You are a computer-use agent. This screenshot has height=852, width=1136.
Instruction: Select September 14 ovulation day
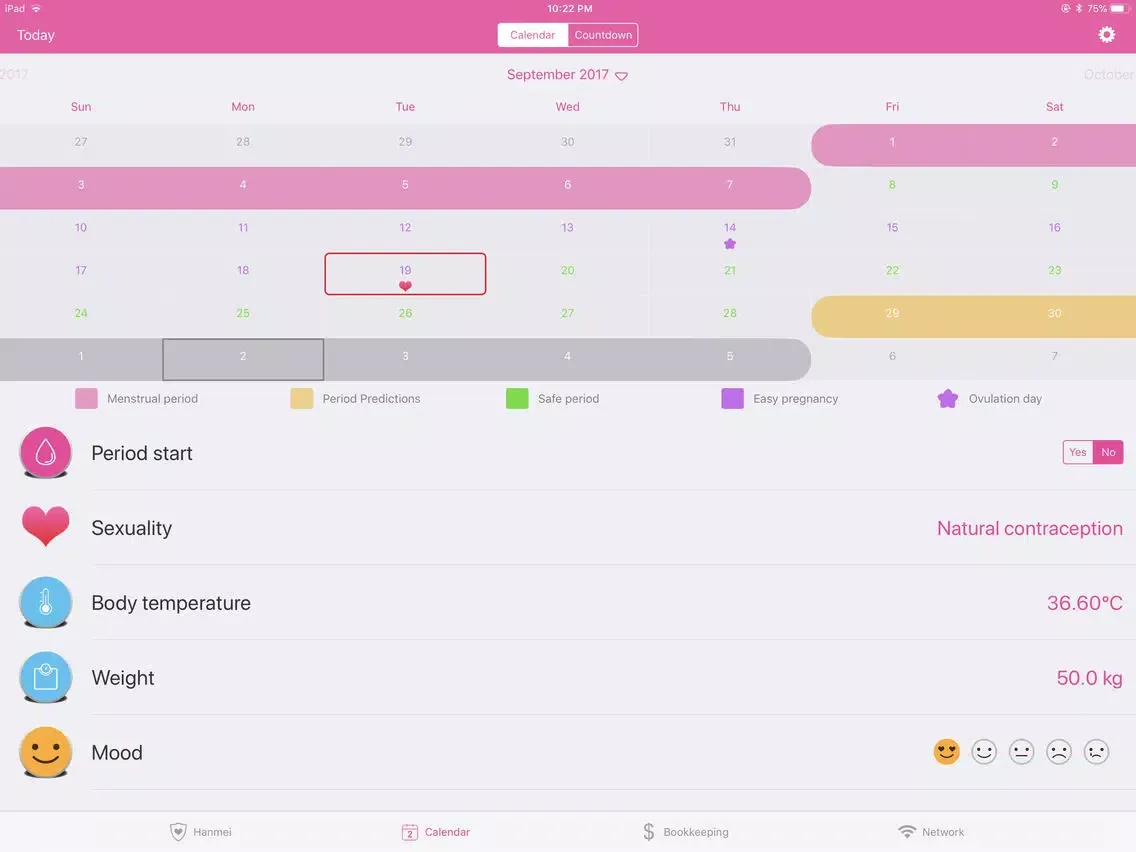(x=730, y=231)
